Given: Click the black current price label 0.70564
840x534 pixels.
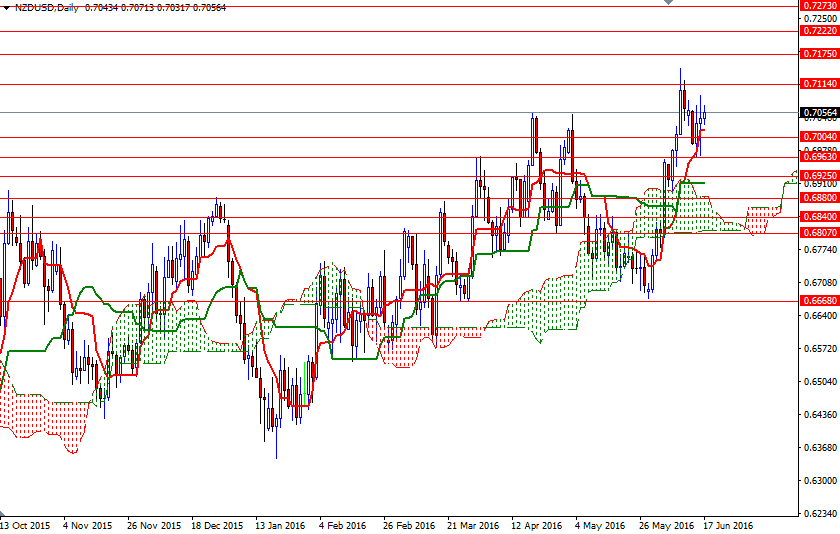Looking at the screenshot, I should click(819, 112).
